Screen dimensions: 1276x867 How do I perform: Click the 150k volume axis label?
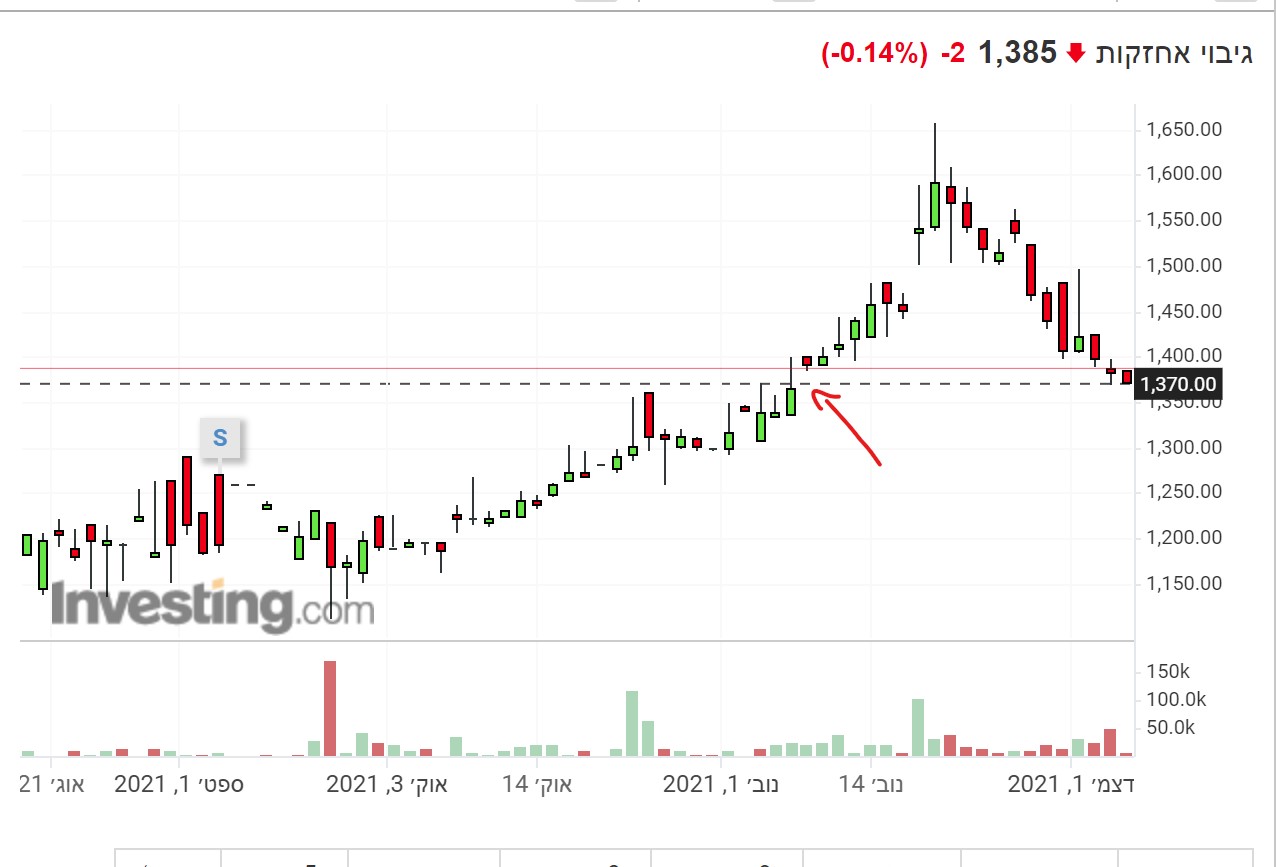click(x=1167, y=671)
